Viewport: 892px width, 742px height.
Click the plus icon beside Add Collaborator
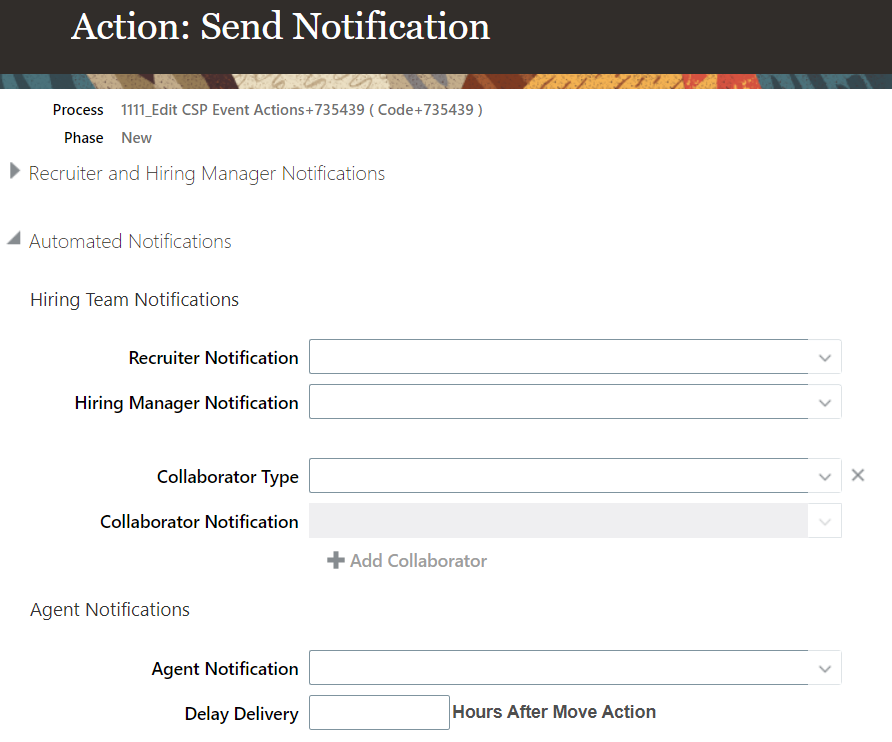(336, 560)
